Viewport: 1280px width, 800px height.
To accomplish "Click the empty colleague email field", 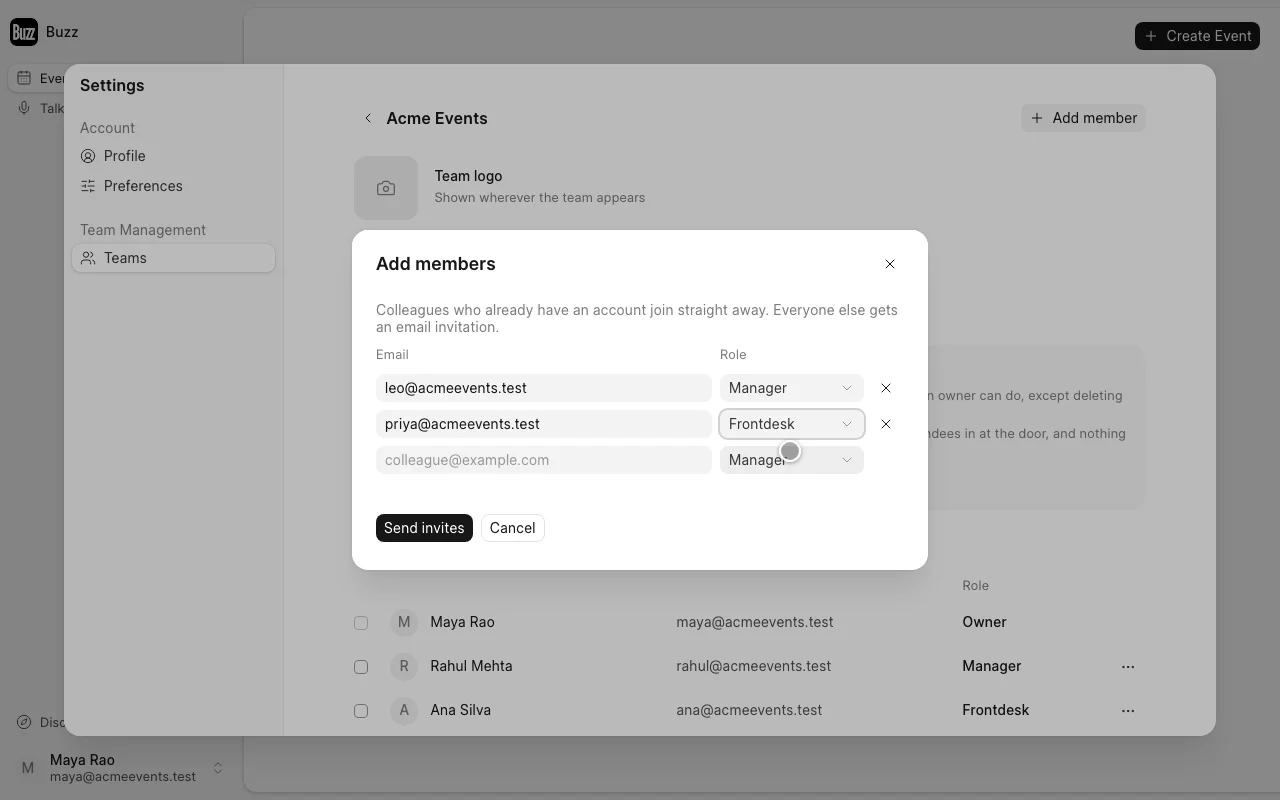I will 544,460.
